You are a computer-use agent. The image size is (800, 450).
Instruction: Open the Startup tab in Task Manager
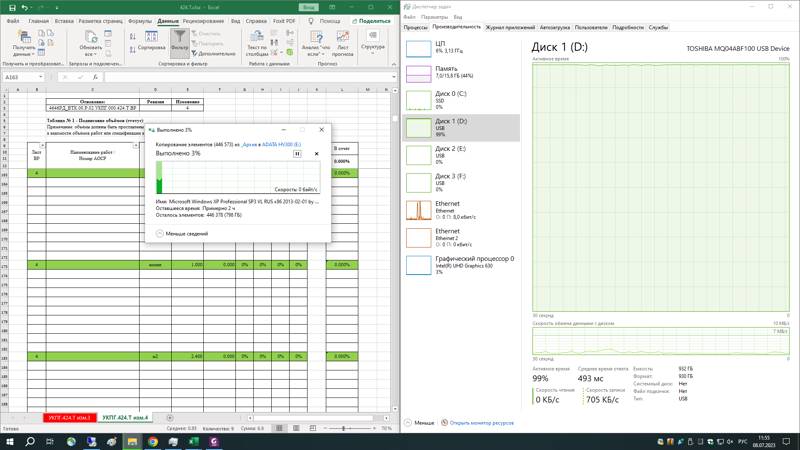click(554, 27)
